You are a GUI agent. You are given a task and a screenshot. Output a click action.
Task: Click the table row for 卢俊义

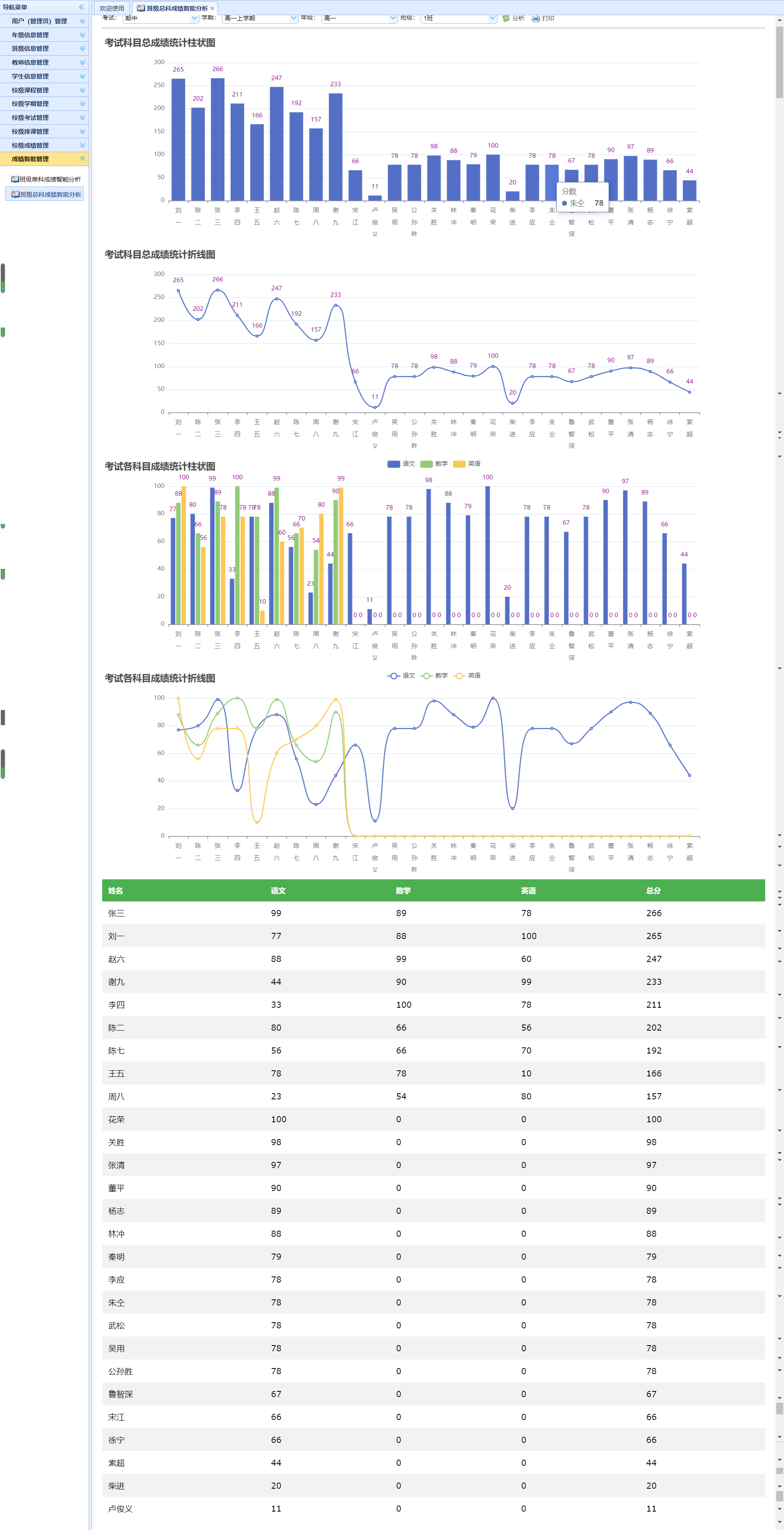click(x=433, y=1509)
